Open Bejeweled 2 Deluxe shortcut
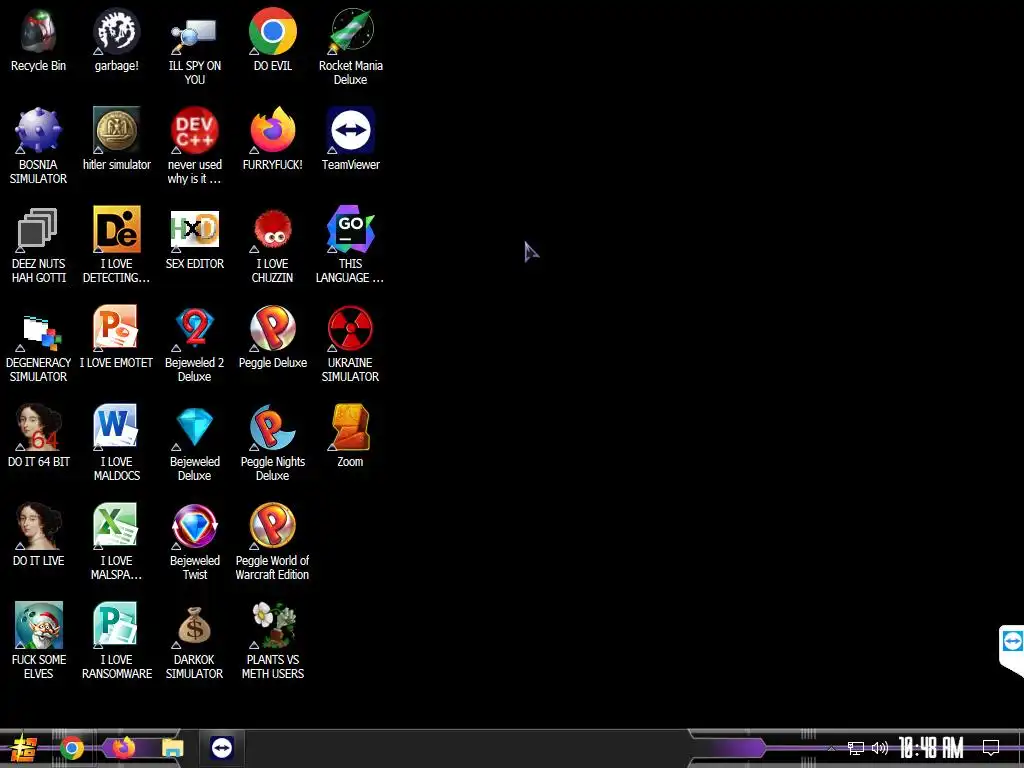The width and height of the screenshot is (1024, 768). (x=194, y=328)
